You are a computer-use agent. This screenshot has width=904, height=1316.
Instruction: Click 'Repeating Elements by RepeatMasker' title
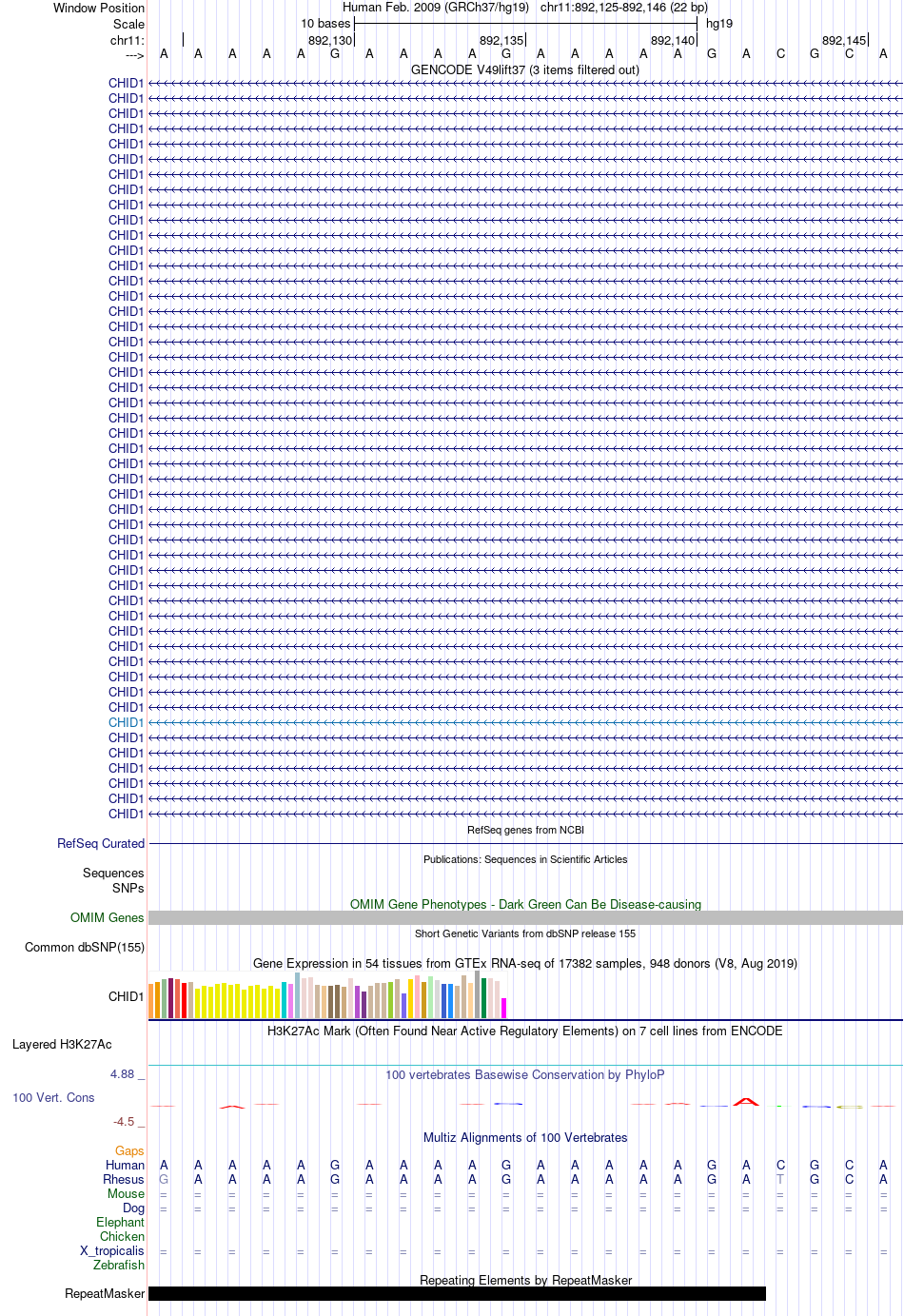[525, 1280]
